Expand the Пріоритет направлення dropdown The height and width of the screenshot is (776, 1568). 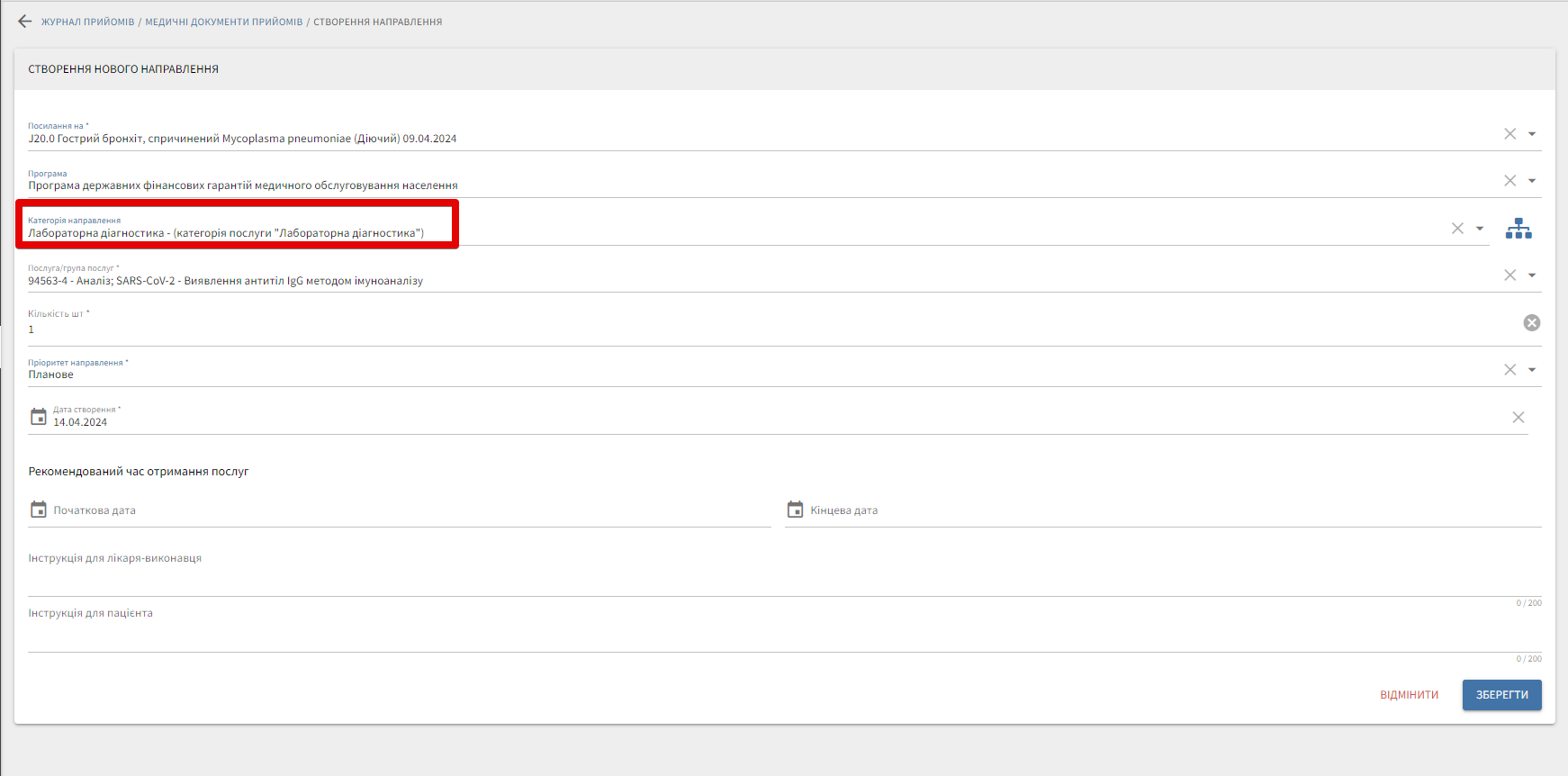1532,370
